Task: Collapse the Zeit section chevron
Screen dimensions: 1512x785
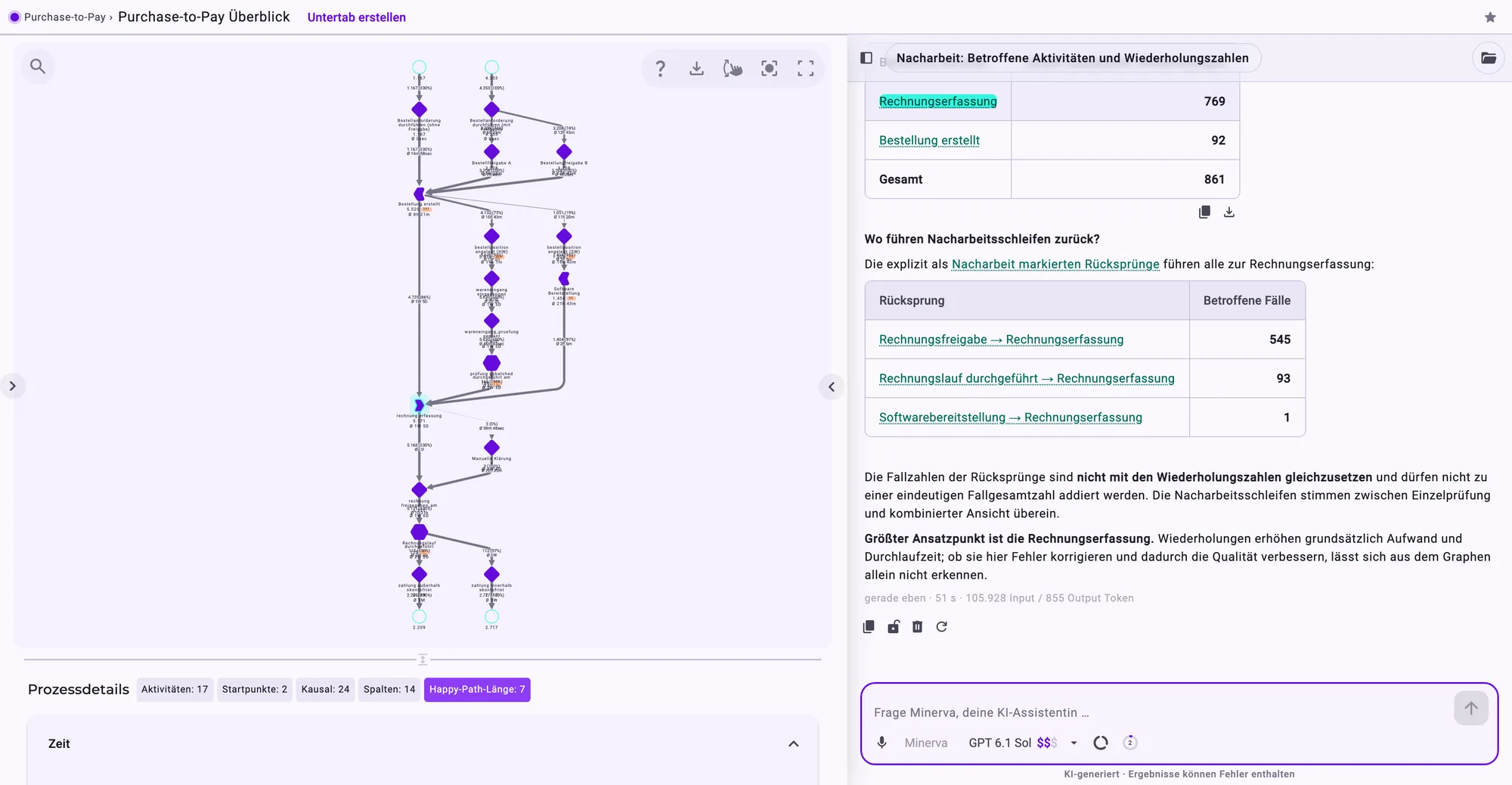Action: pos(793,744)
